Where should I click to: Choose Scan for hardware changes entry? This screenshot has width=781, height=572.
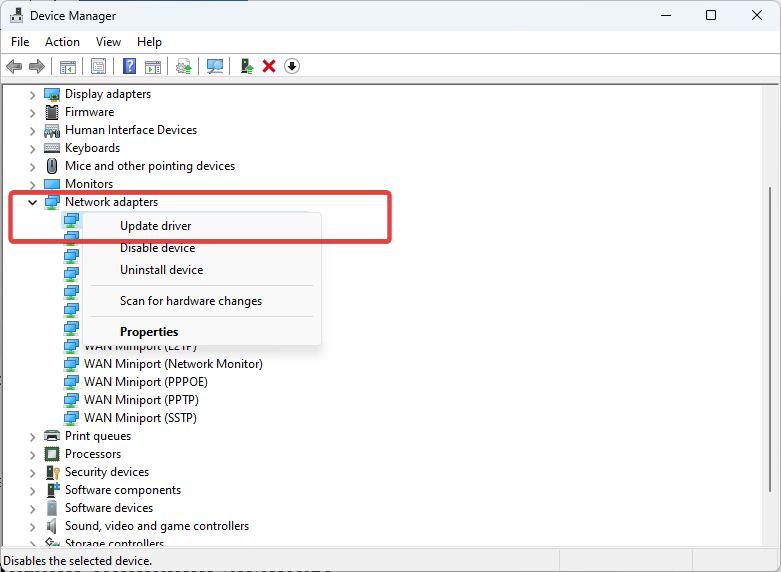[x=202, y=301]
